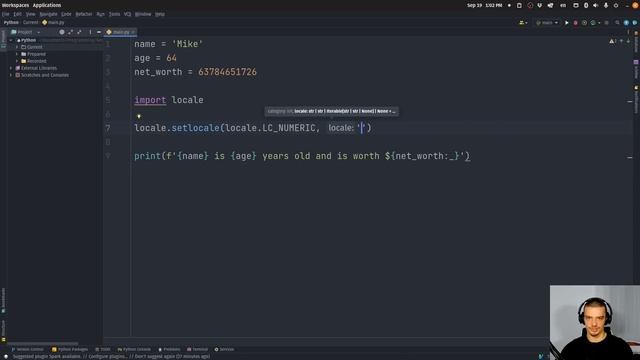Open the VCS menu
Image resolution: width=640 pixels, height=360 pixels.
click(x=127, y=14)
